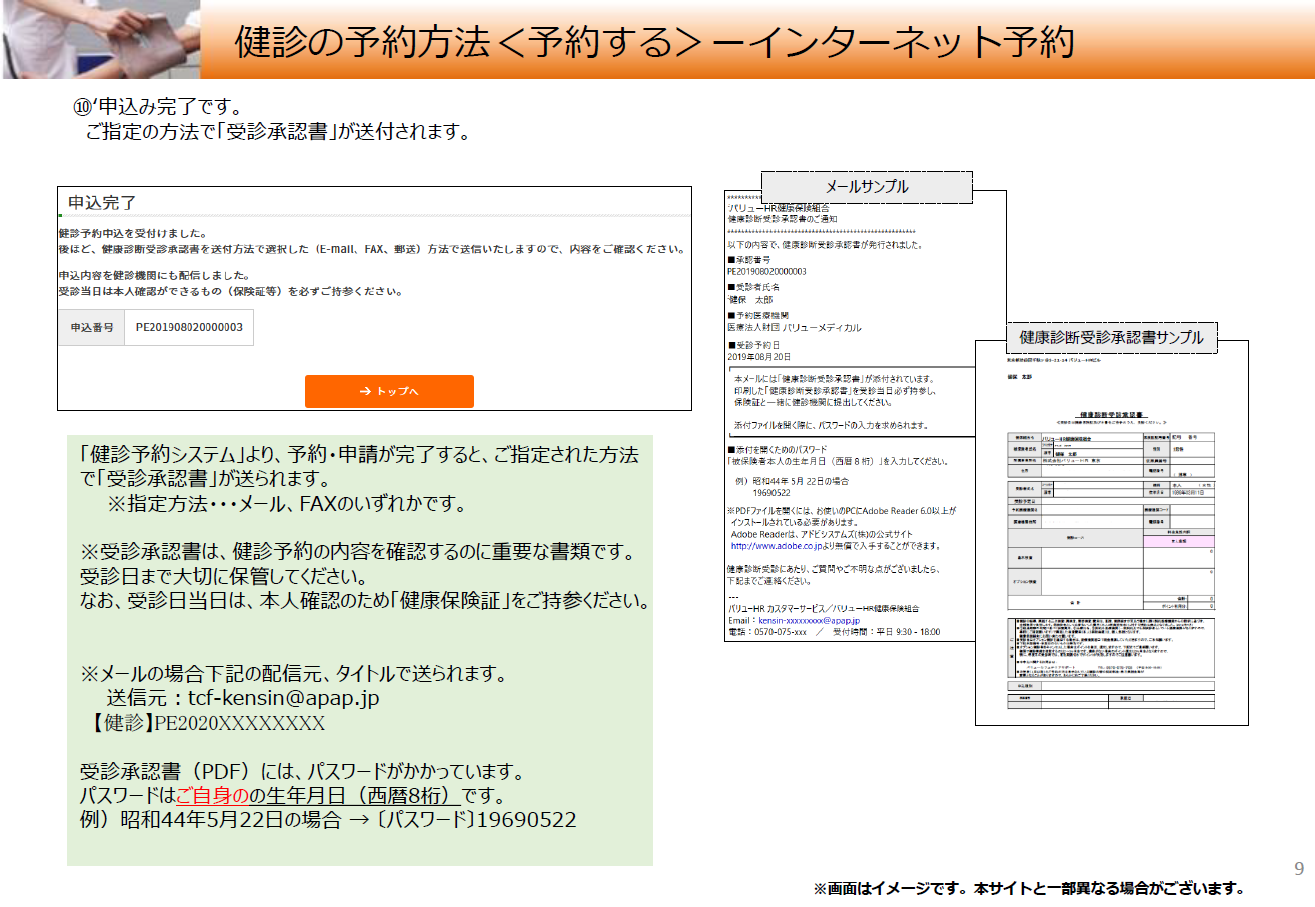Click the pink cell in the approval form sample

pos(1179,539)
